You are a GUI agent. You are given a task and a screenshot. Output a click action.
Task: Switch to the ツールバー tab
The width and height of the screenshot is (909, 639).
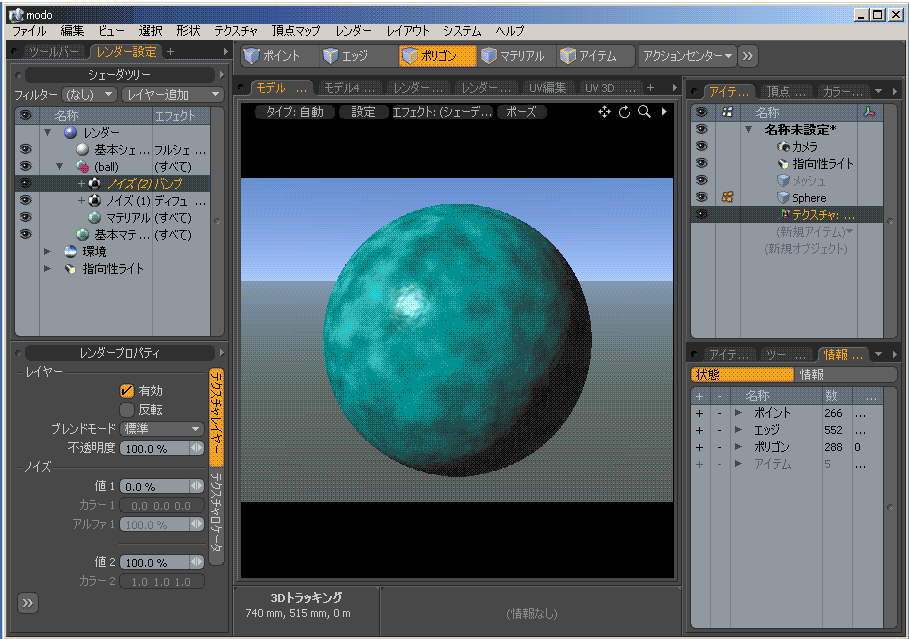click(55, 51)
